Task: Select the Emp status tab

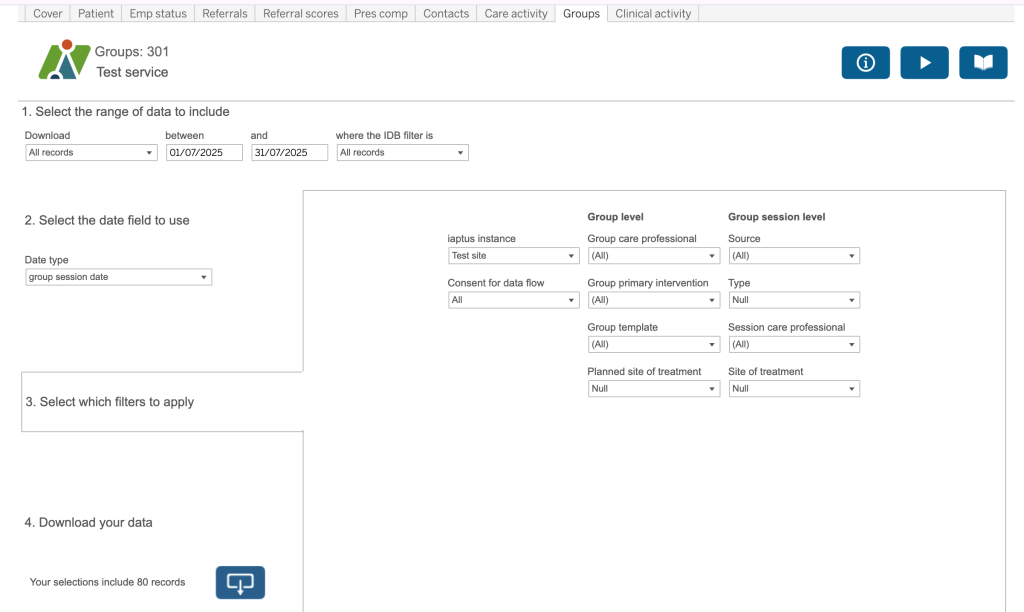Action: click(158, 13)
